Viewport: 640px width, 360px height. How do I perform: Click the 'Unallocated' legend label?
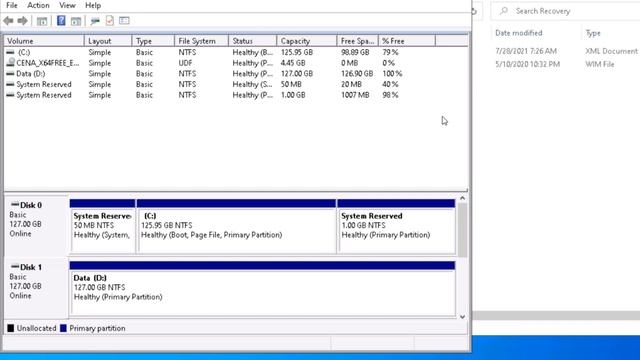(x=36, y=328)
